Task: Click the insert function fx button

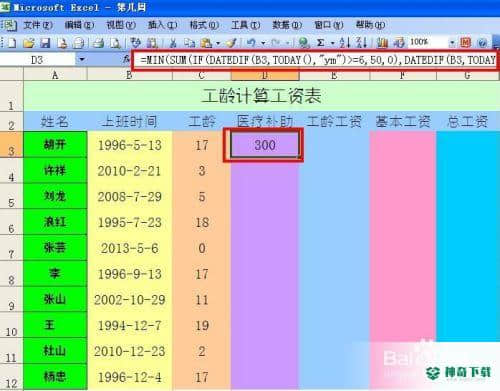Action: tap(126, 60)
